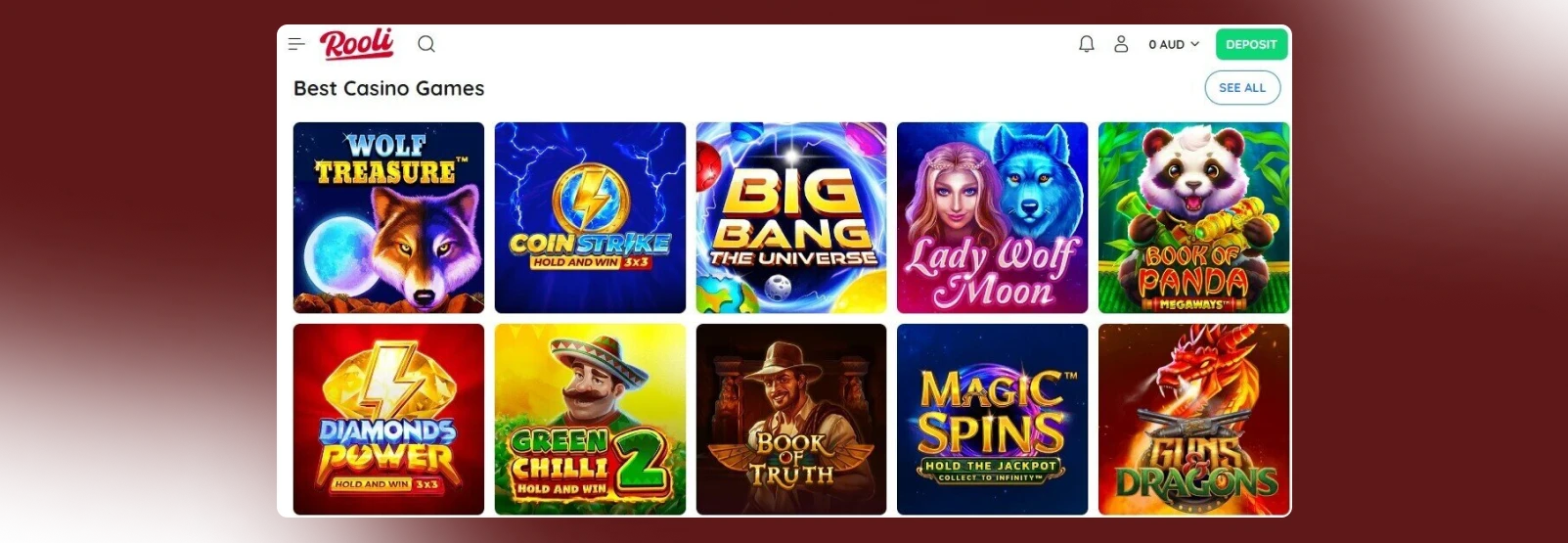
Task: Open the user profile icon
Action: (x=1121, y=44)
